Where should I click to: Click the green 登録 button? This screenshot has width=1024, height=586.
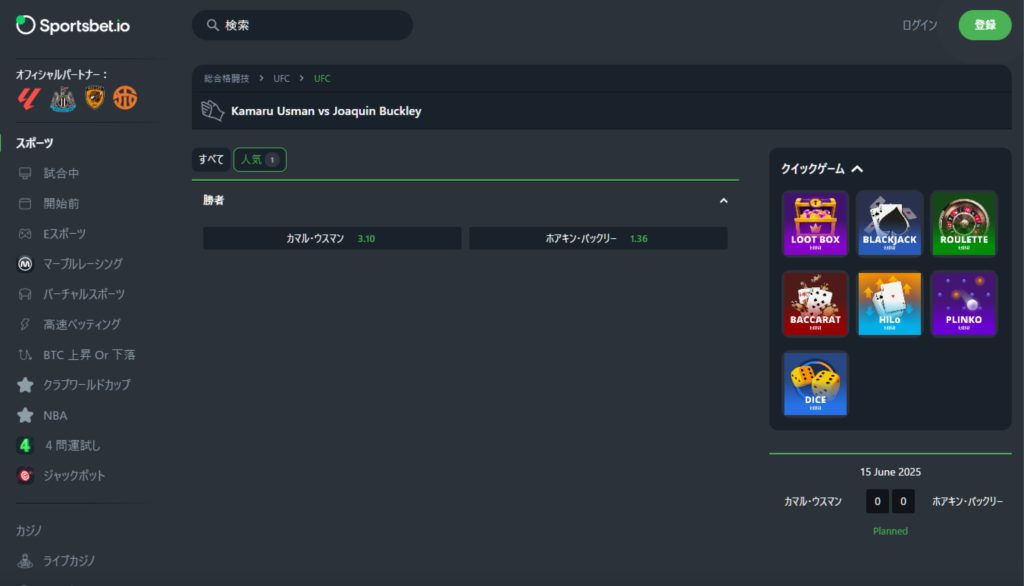pos(985,25)
